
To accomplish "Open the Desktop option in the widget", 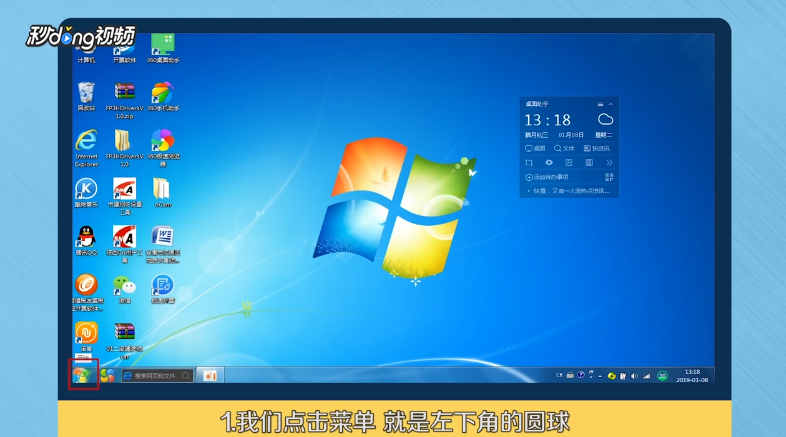I will click(535, 148).
